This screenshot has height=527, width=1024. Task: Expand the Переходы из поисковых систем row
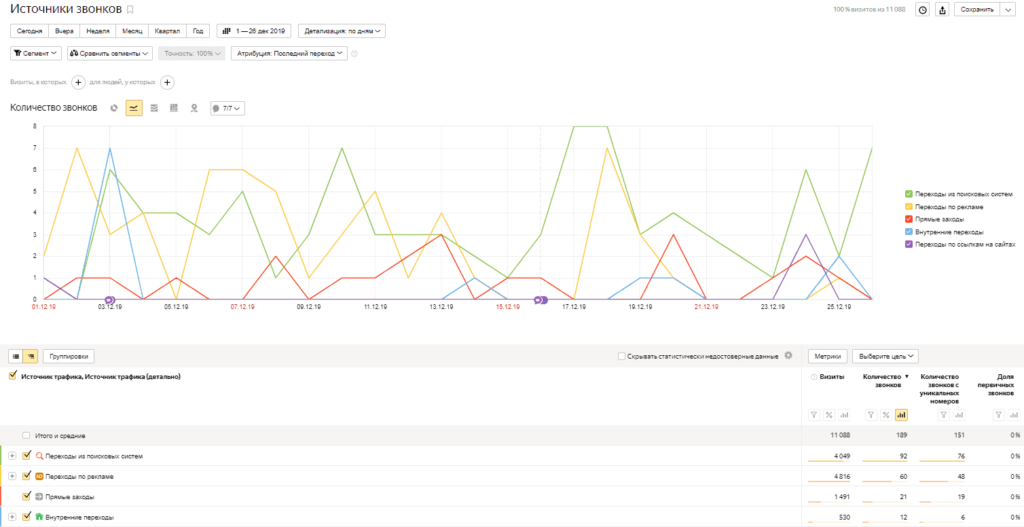point(12,456)
